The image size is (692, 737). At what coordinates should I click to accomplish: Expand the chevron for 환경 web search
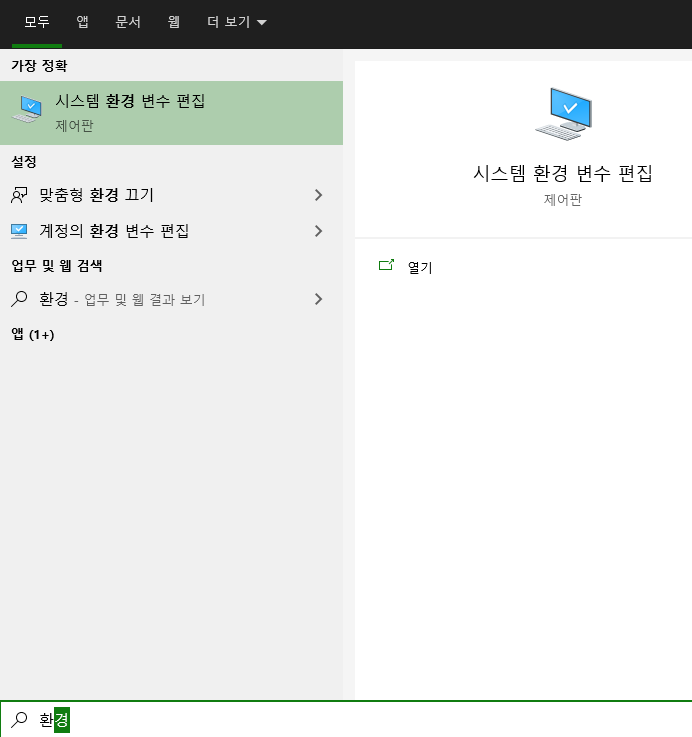coord(318,299)
